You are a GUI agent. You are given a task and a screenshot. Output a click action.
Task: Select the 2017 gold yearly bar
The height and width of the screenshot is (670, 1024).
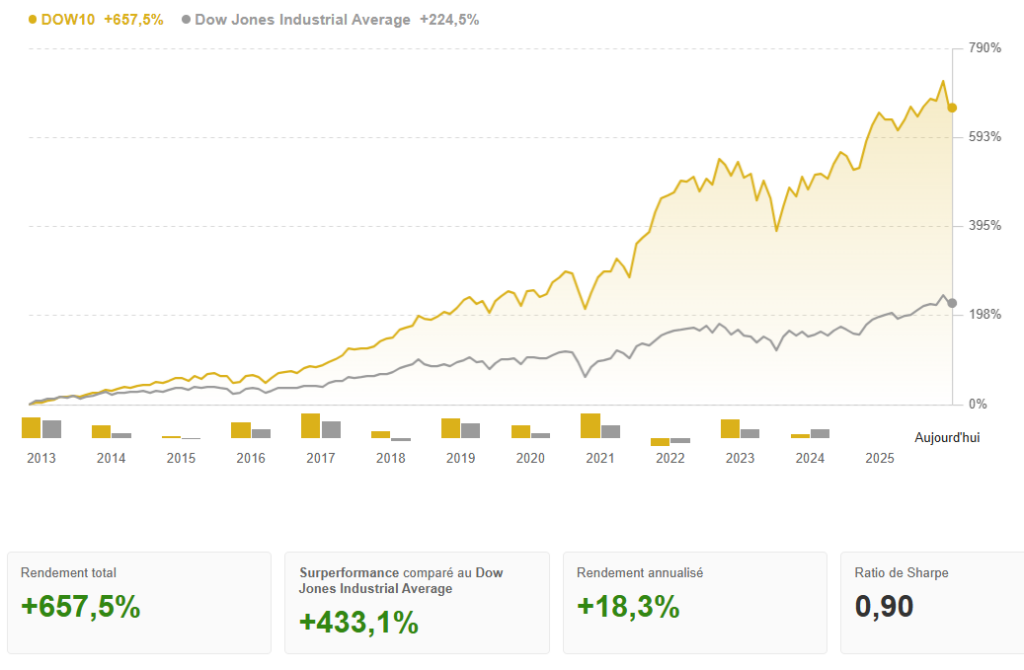point(310,426)
